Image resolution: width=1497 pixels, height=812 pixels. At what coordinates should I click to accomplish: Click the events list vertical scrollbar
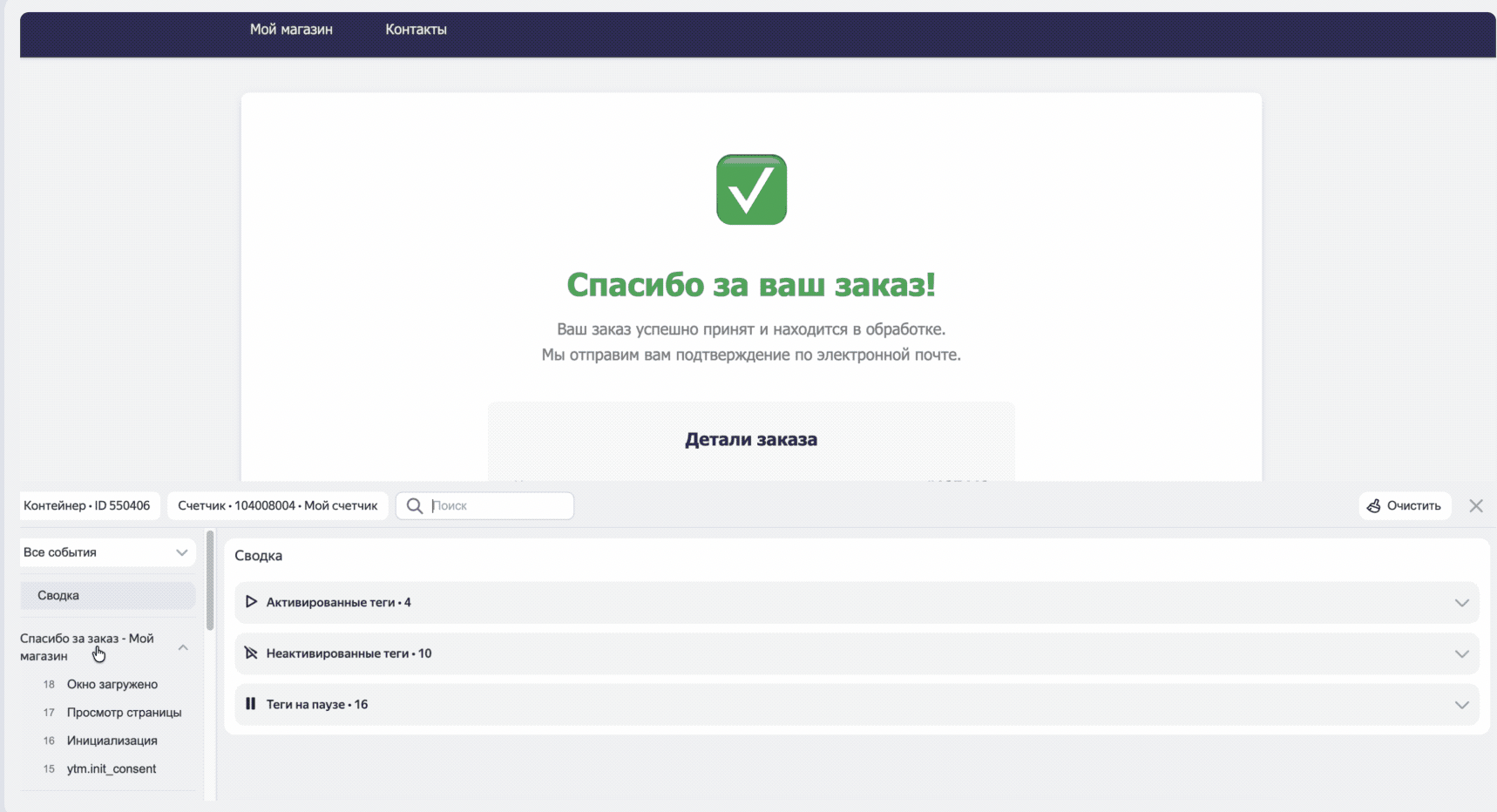210,581
